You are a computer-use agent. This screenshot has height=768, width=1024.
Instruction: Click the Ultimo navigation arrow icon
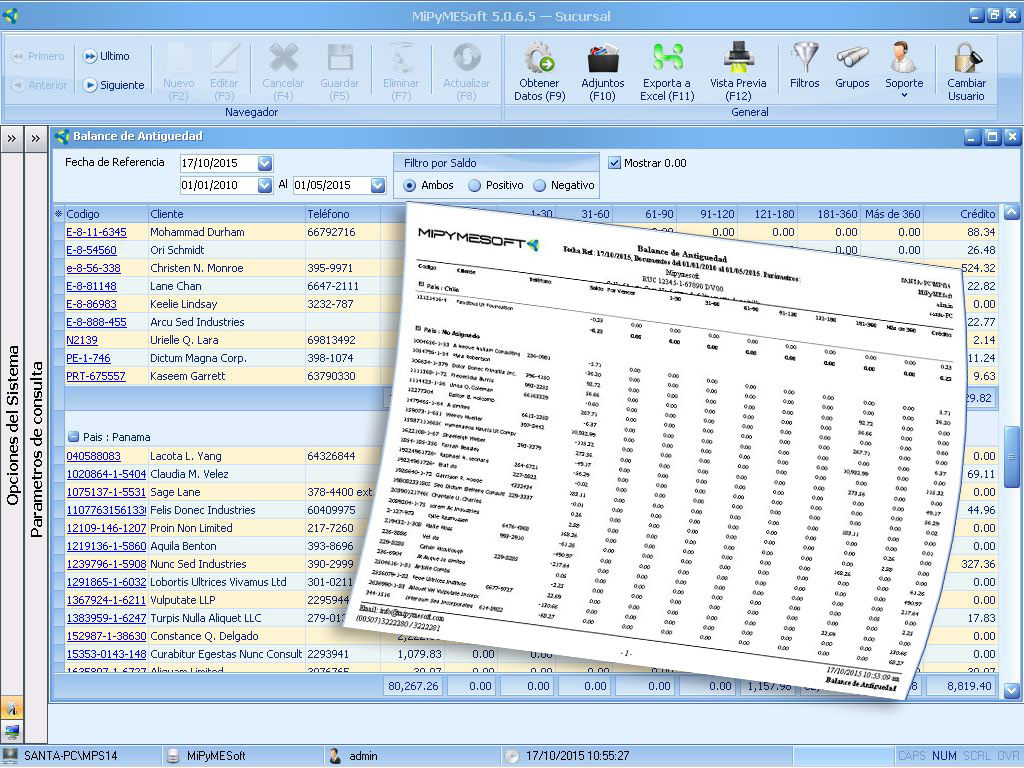pos(90,56)
